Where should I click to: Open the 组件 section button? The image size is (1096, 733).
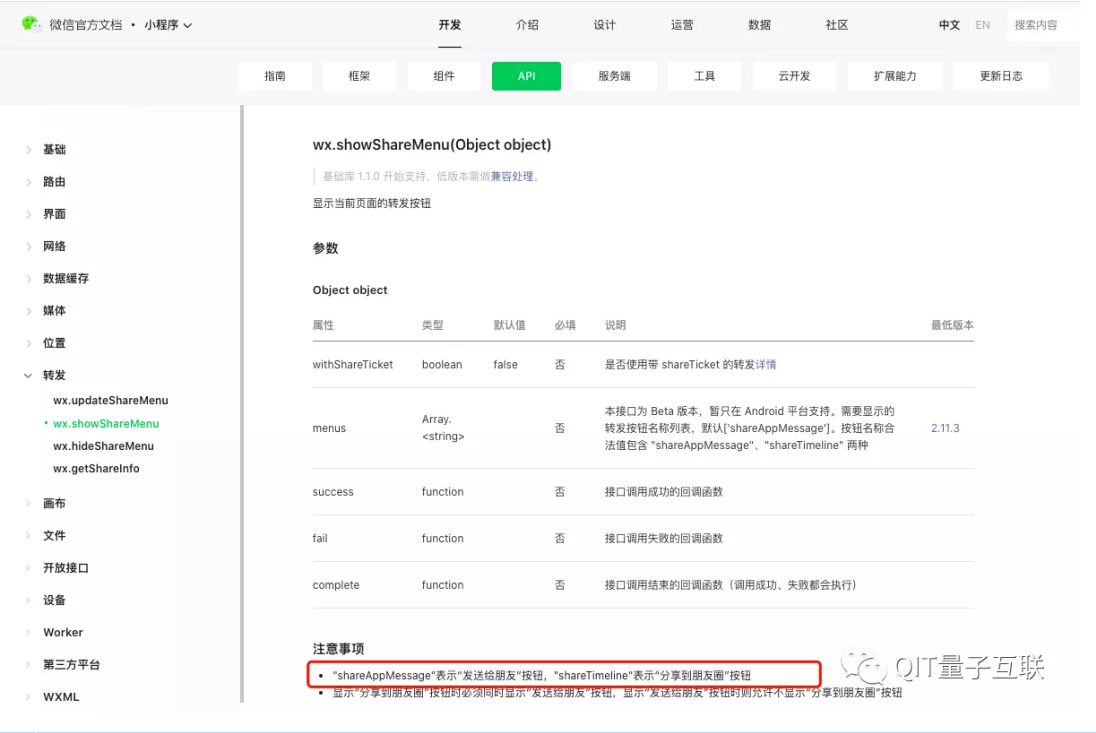tap(444, 76)
